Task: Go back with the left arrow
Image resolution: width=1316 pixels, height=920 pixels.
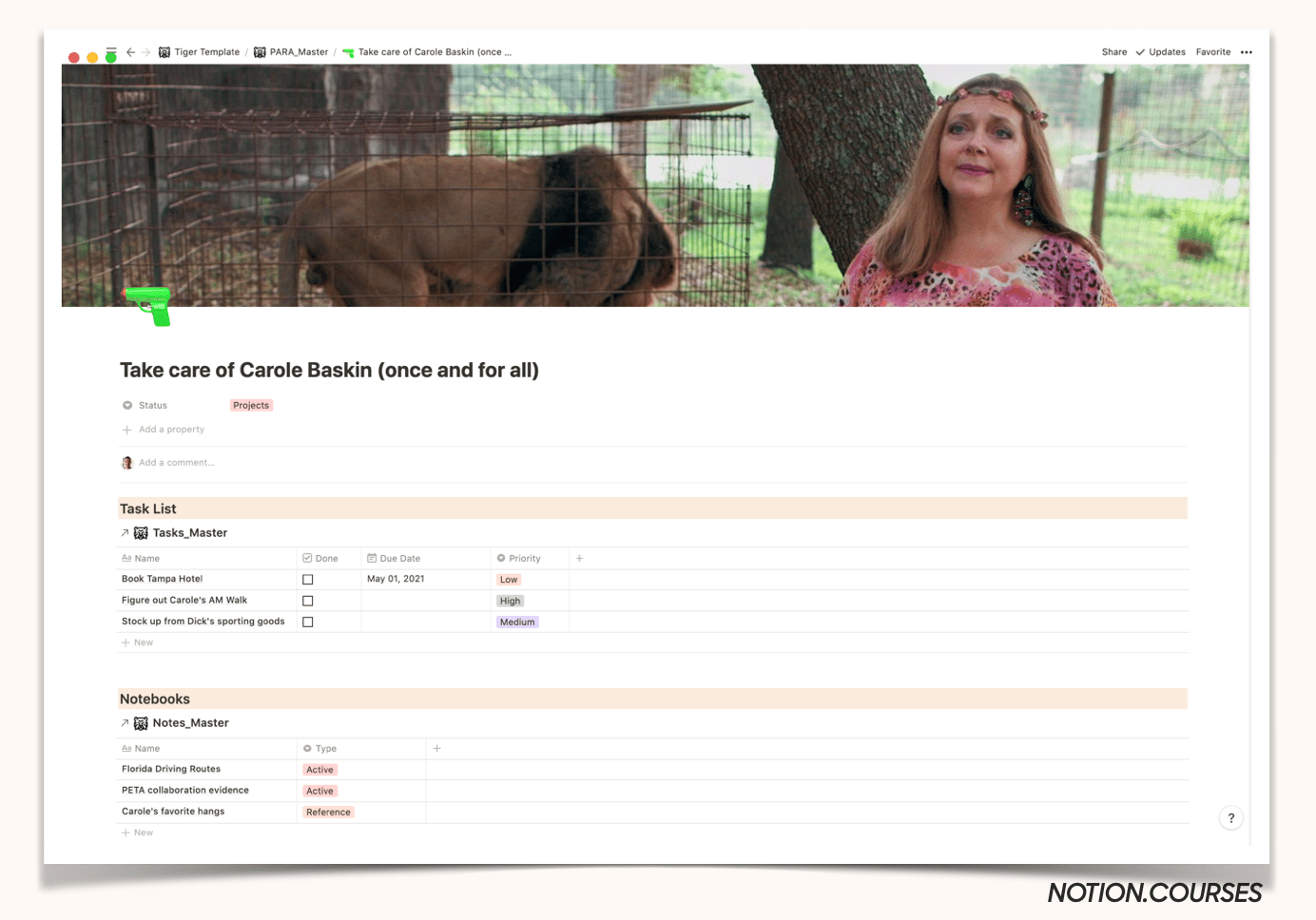Action: click(130, 52)
